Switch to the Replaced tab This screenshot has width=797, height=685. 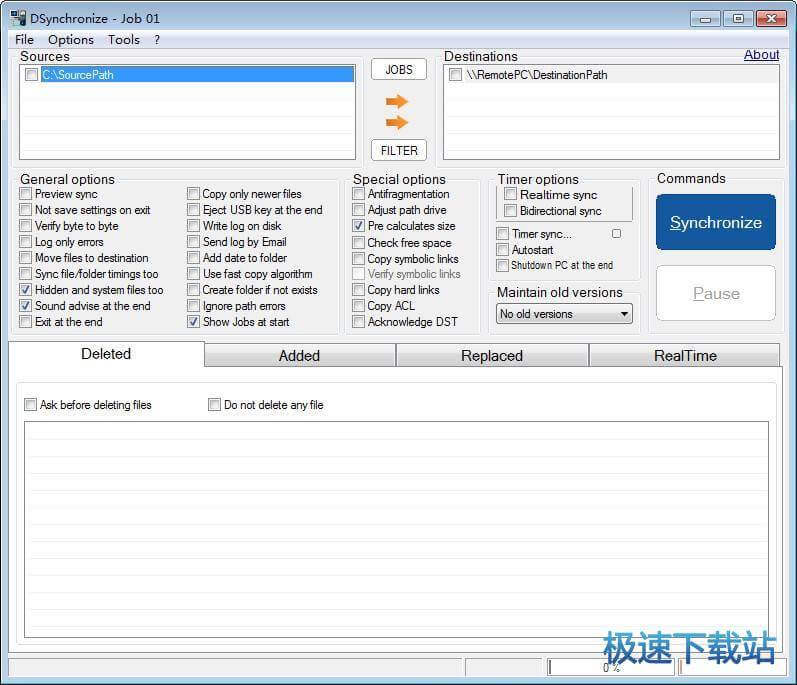click(492, 356)
